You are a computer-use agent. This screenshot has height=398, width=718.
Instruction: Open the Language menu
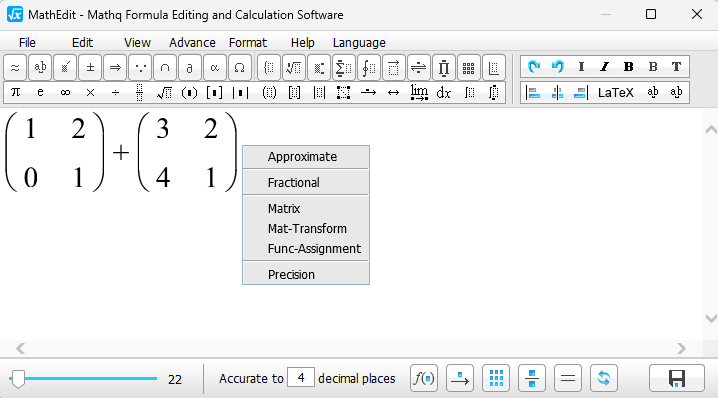pos(359,43)
